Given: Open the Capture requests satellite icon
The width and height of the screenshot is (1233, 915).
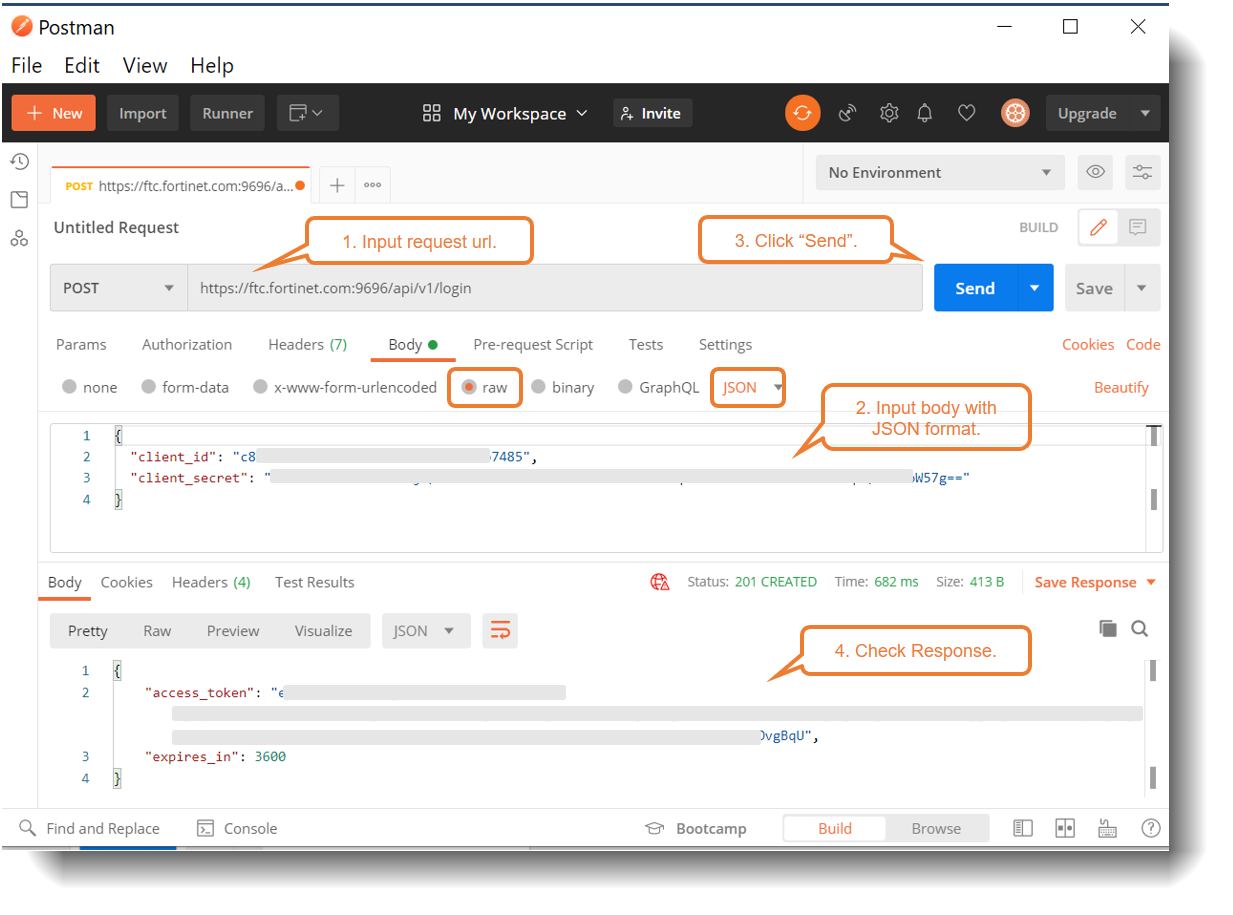Looking at the screenshot, I should [x=847, y=113].
